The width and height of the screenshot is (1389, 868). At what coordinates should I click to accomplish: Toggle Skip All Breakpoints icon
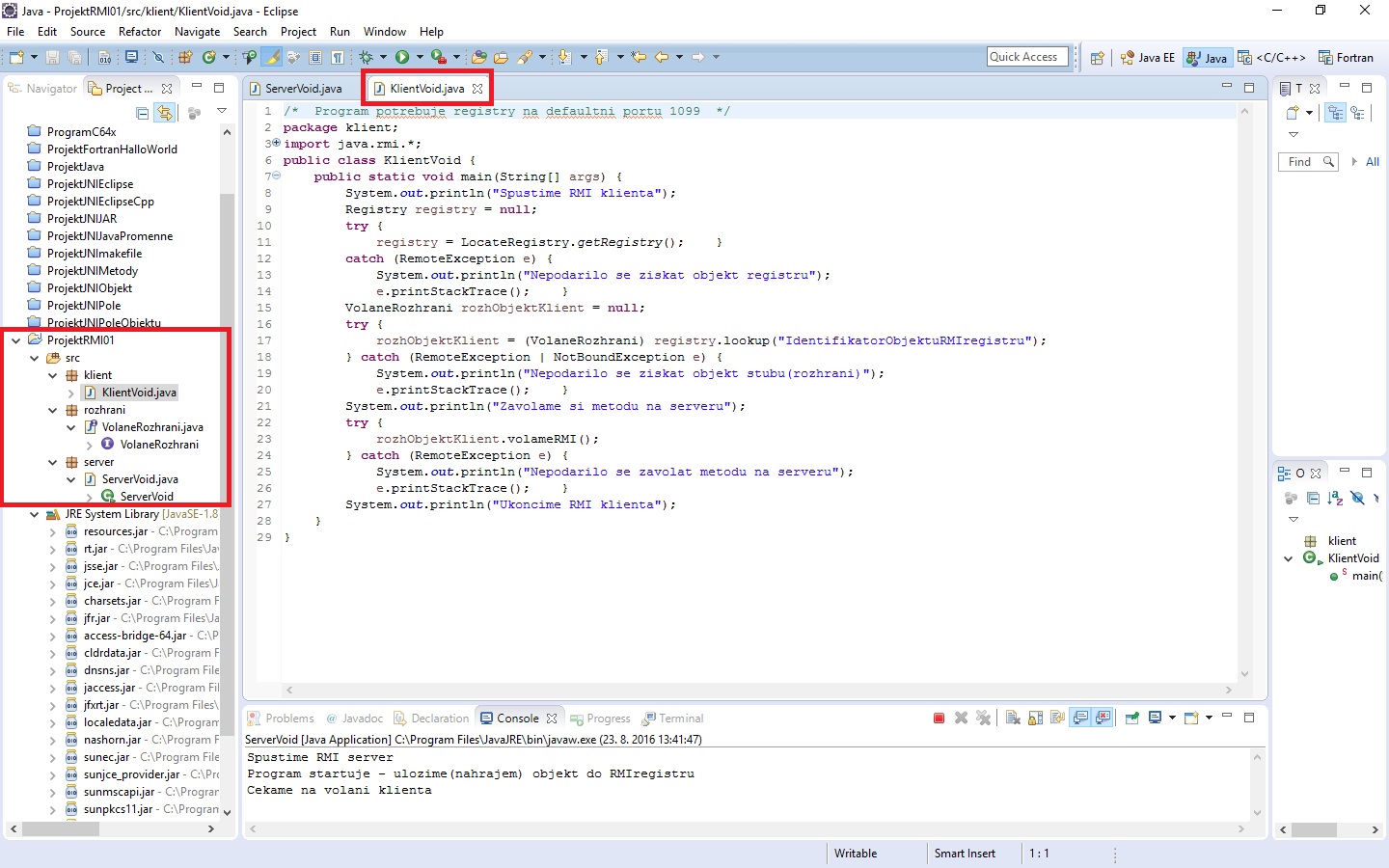(x=158, y=57)
